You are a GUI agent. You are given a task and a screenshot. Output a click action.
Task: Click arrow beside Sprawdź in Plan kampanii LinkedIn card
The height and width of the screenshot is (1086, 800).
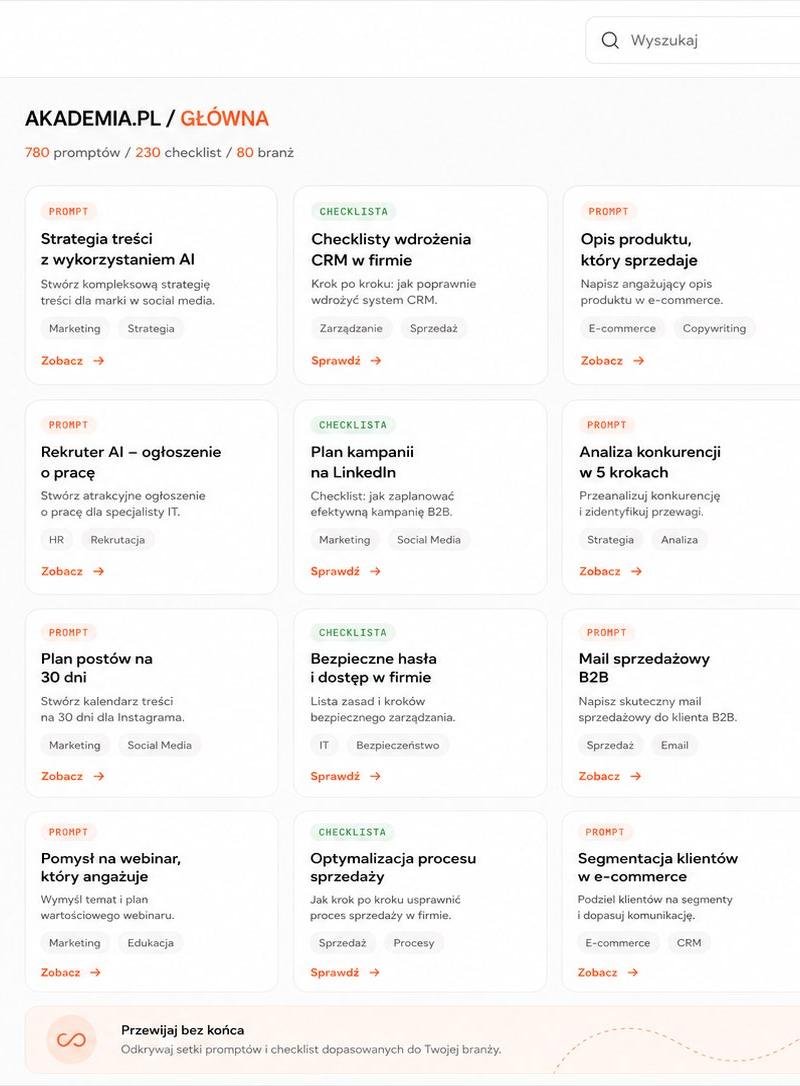[x=375, y=571]
